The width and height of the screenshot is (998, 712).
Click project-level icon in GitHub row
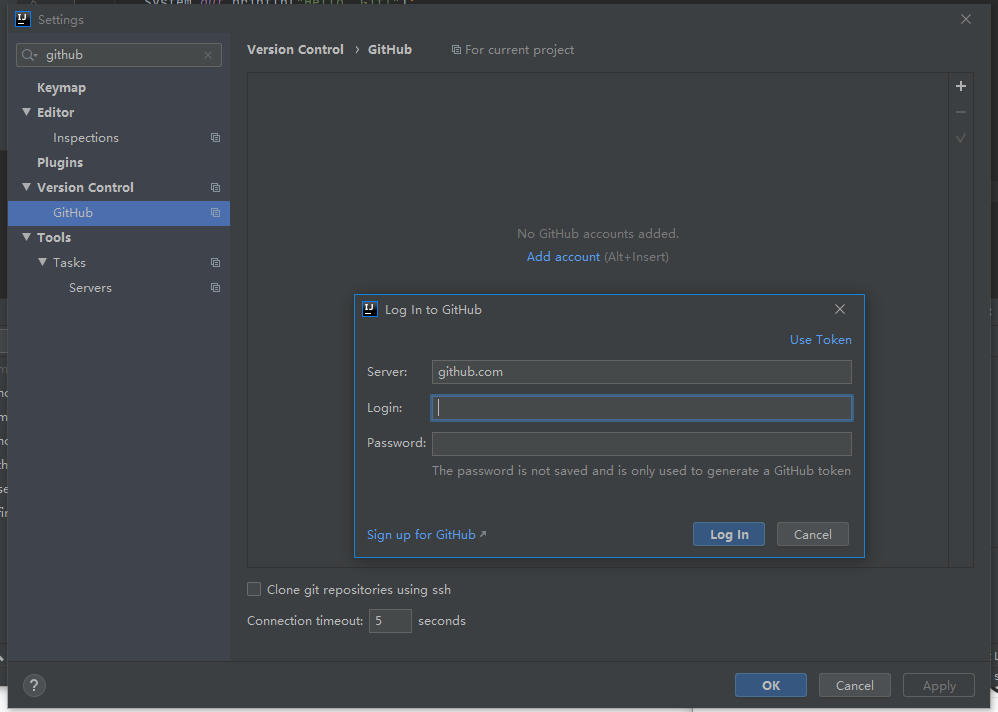coord(215,213)
